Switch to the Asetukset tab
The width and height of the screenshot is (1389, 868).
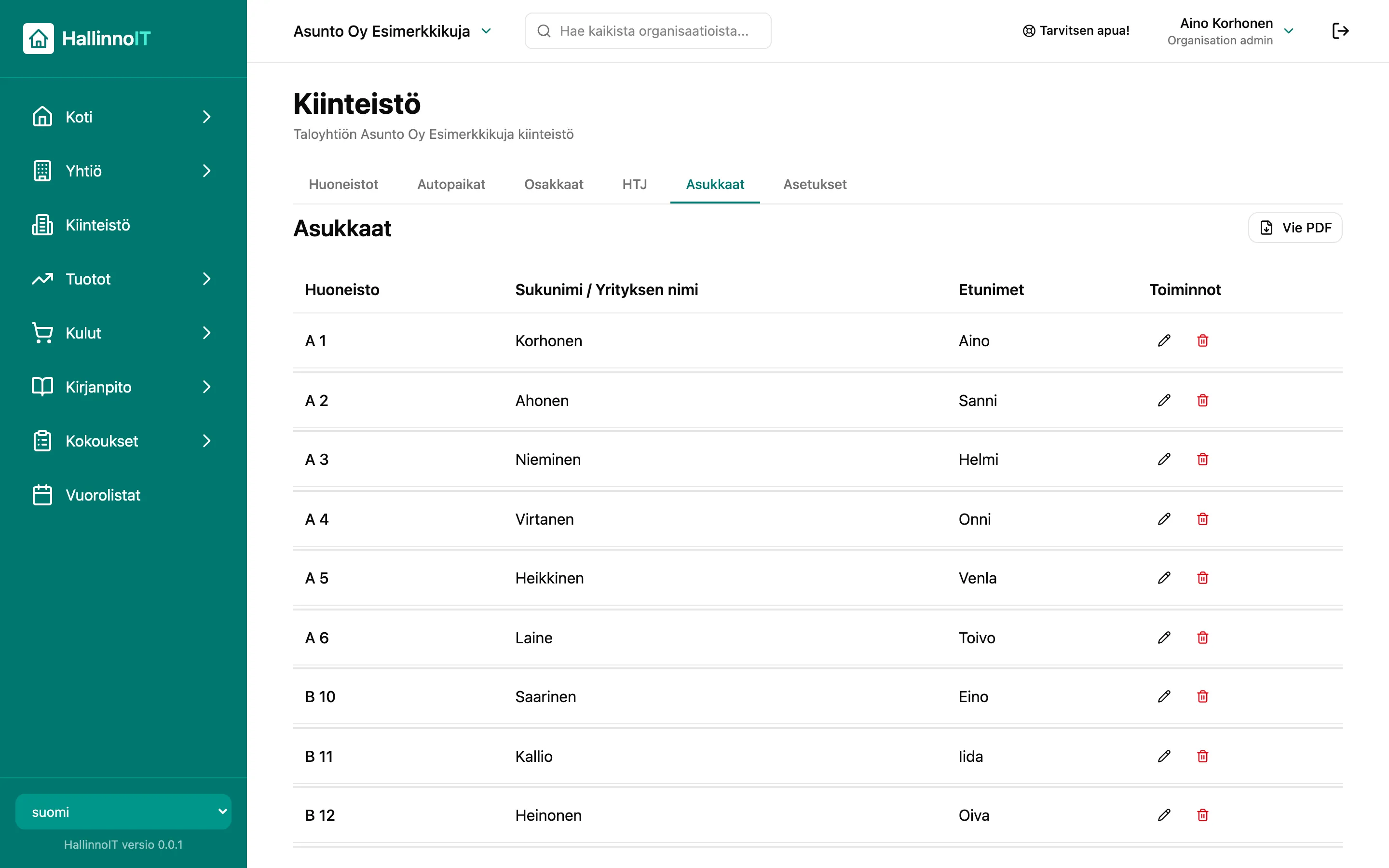815,184
